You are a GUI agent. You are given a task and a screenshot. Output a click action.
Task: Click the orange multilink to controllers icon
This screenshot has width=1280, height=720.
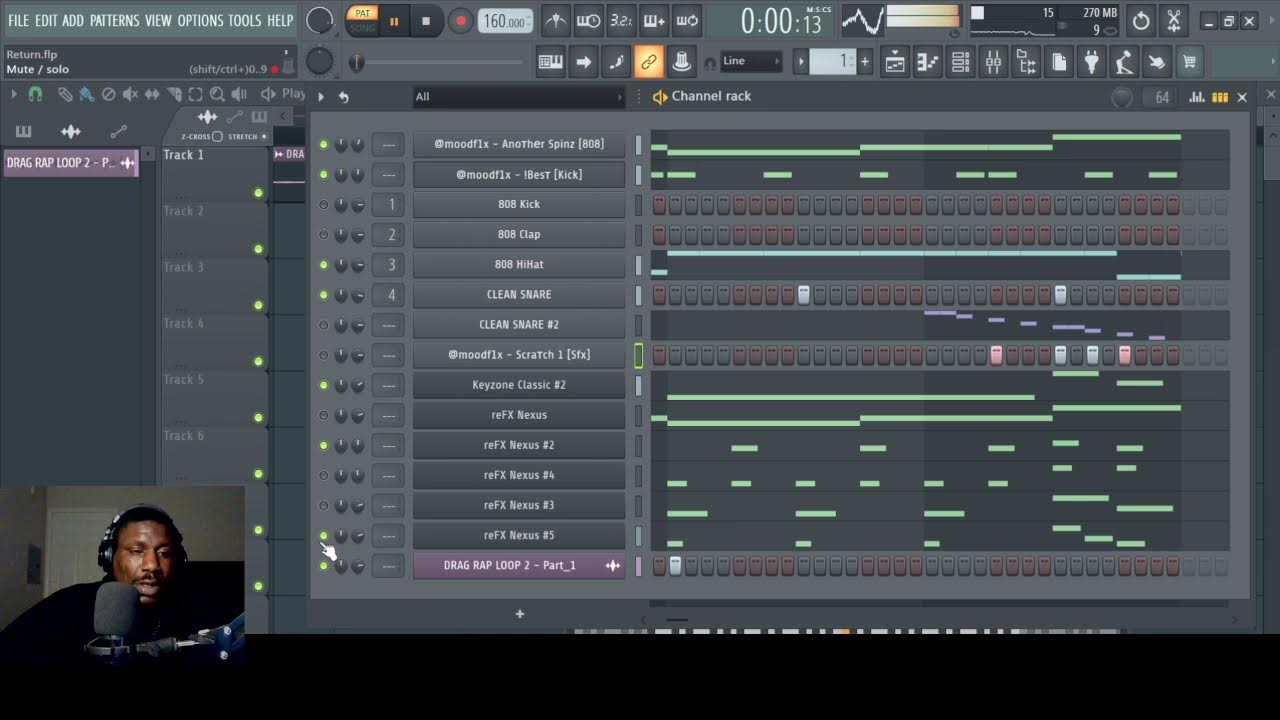649,62
